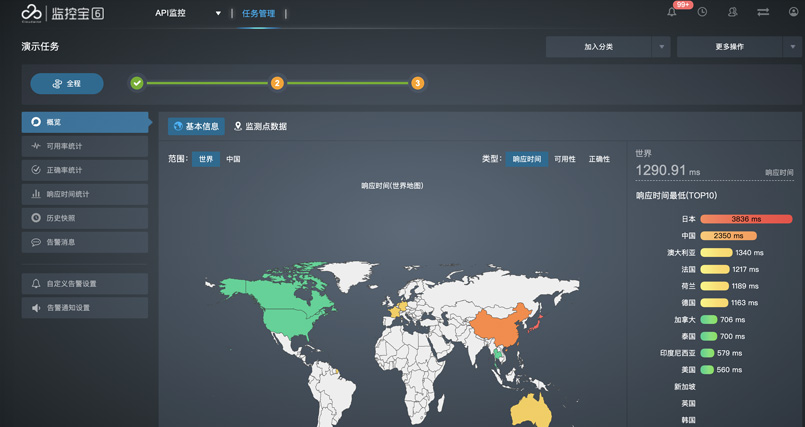Click the 澳大利亚 1340 ms bar
This screenshot has width=805, height=427.
[x=716, y=253]
